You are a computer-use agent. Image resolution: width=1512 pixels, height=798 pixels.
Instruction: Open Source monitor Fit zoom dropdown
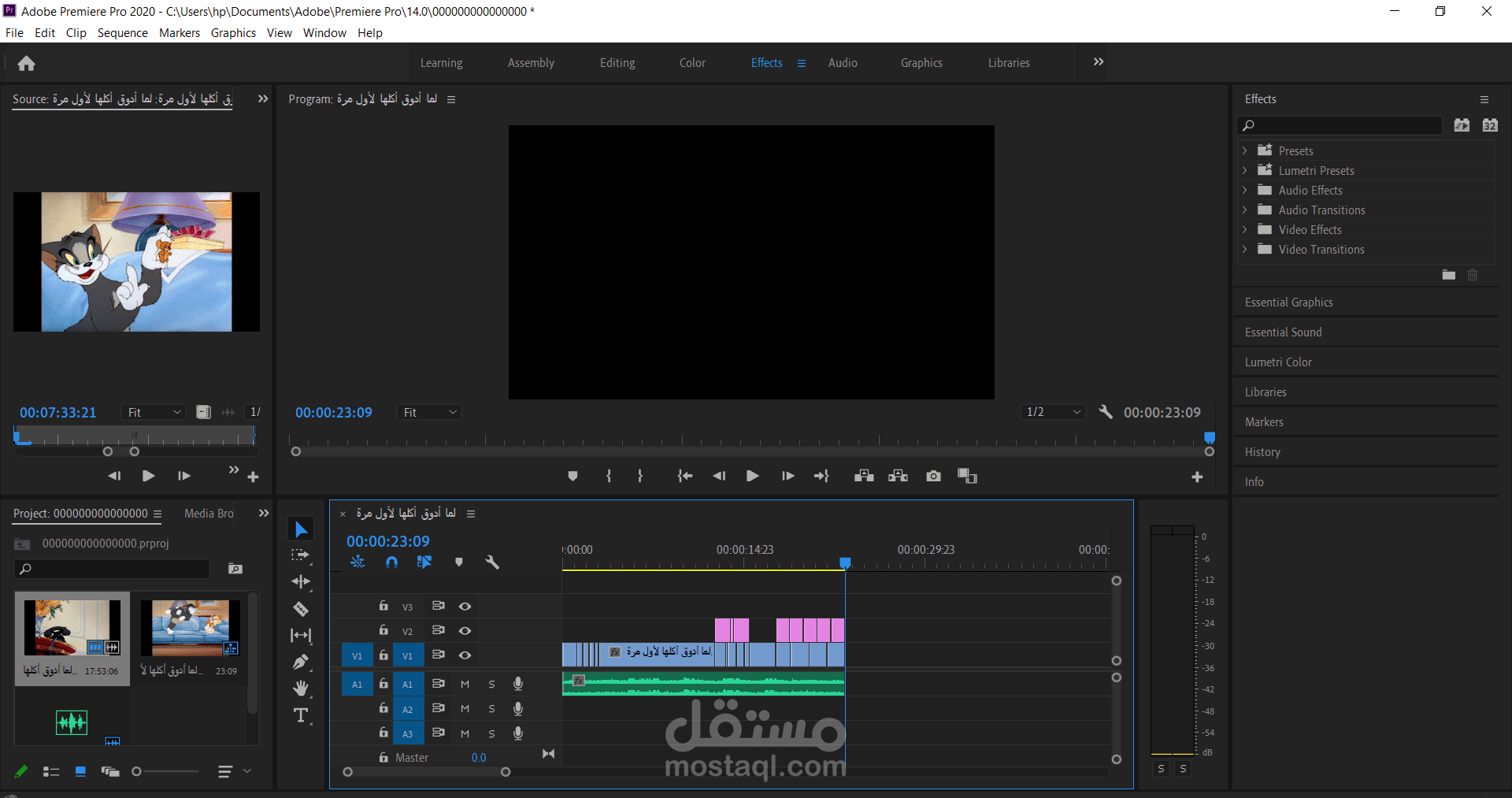point(154,412)
